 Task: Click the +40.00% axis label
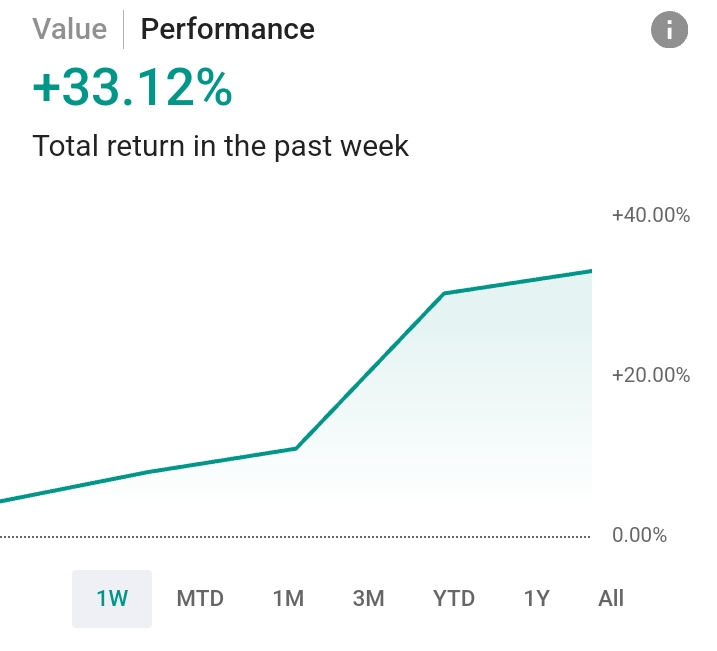click(x=651, y=215)
